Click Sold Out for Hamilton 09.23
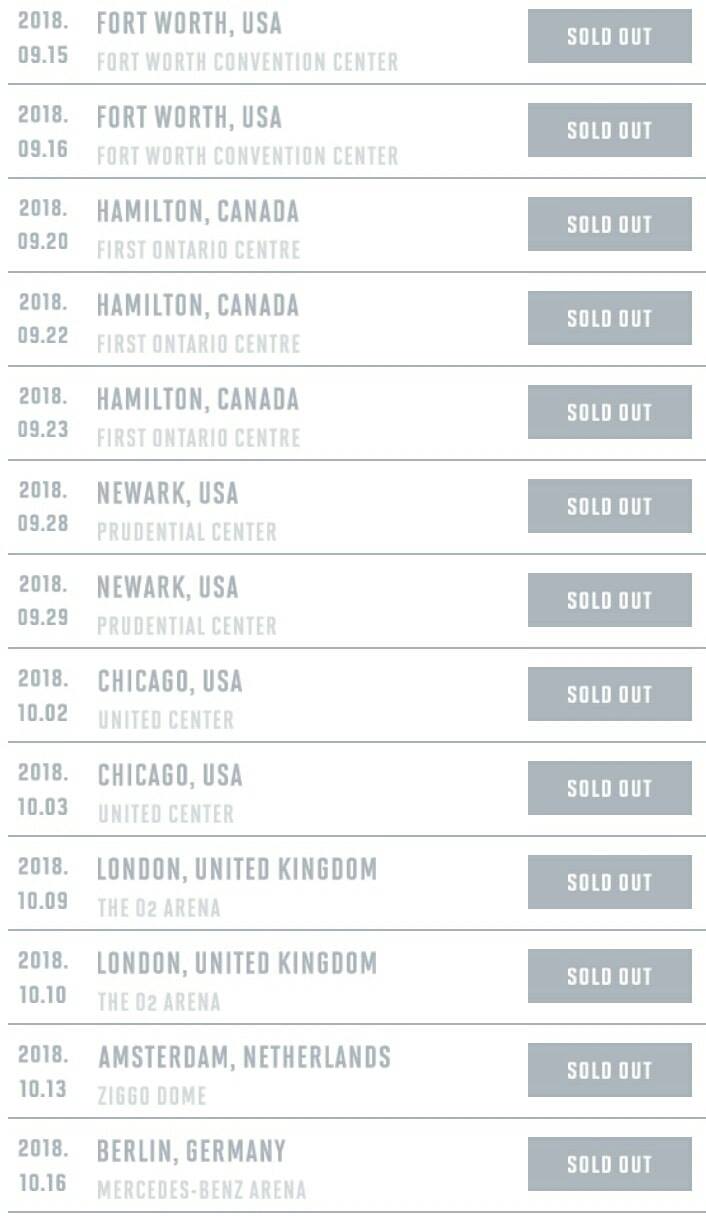 click(609, 412)
